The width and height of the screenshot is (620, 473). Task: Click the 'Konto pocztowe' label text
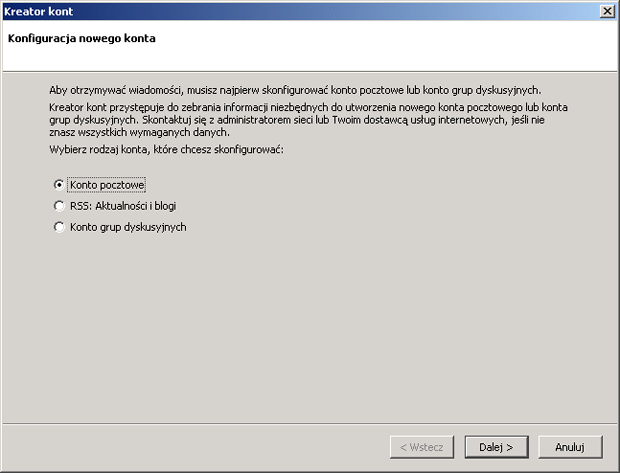[108, 185]
